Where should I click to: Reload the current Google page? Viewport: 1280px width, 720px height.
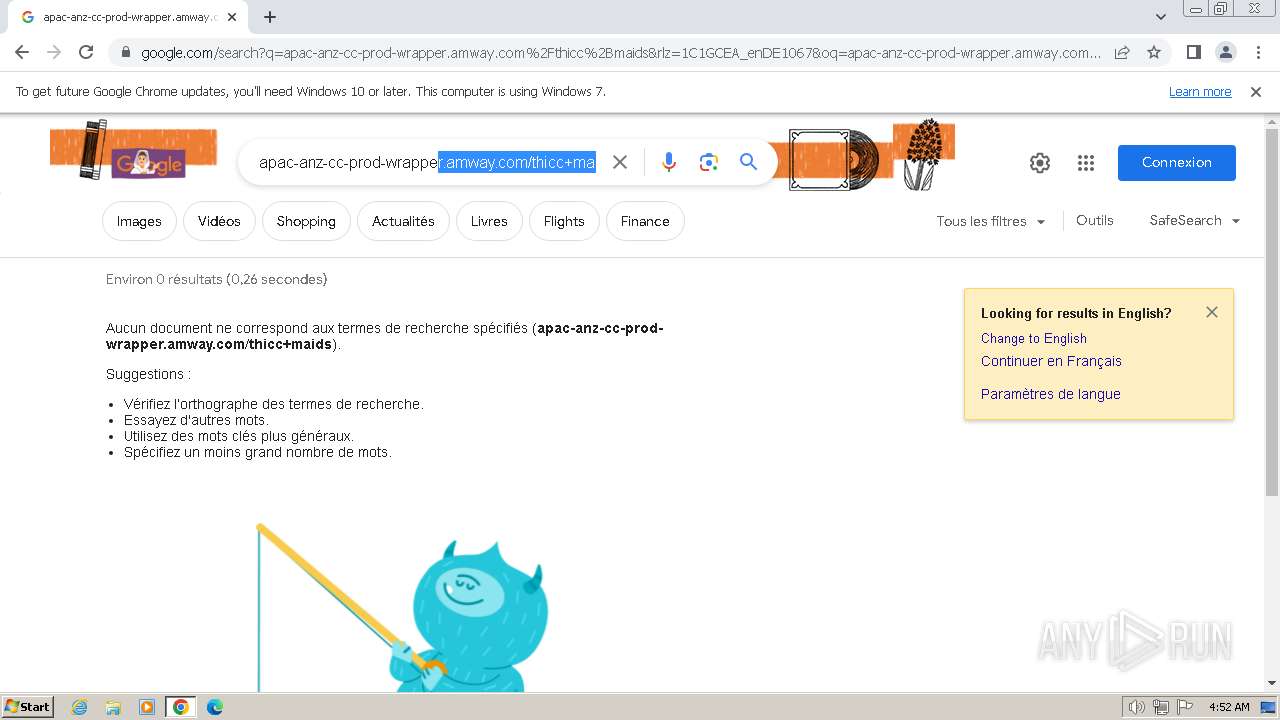(x=86, y=52)
